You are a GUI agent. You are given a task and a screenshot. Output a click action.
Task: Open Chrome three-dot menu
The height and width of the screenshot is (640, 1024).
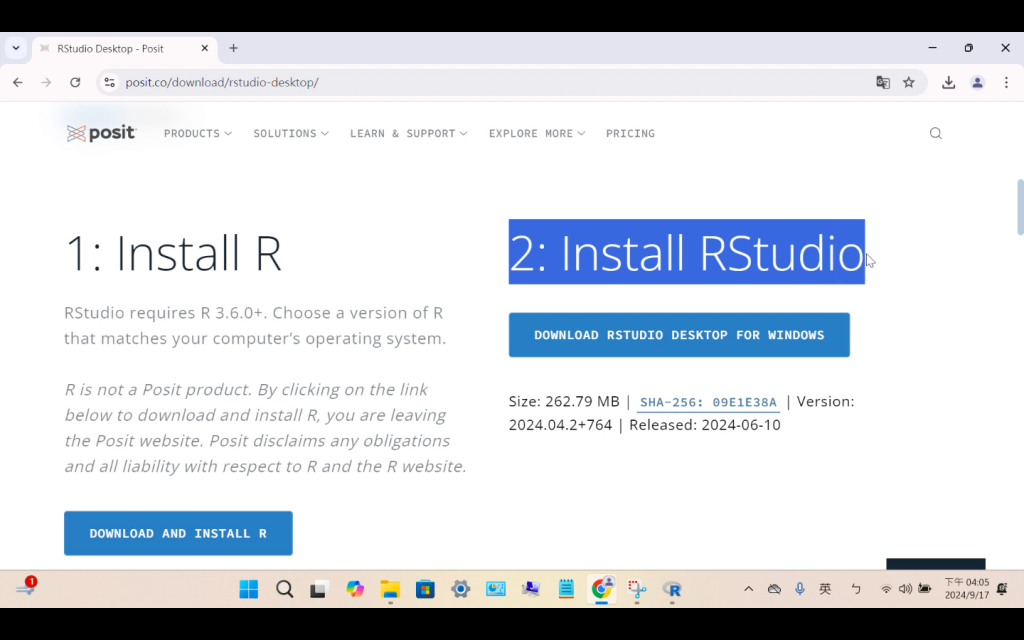1006,82
